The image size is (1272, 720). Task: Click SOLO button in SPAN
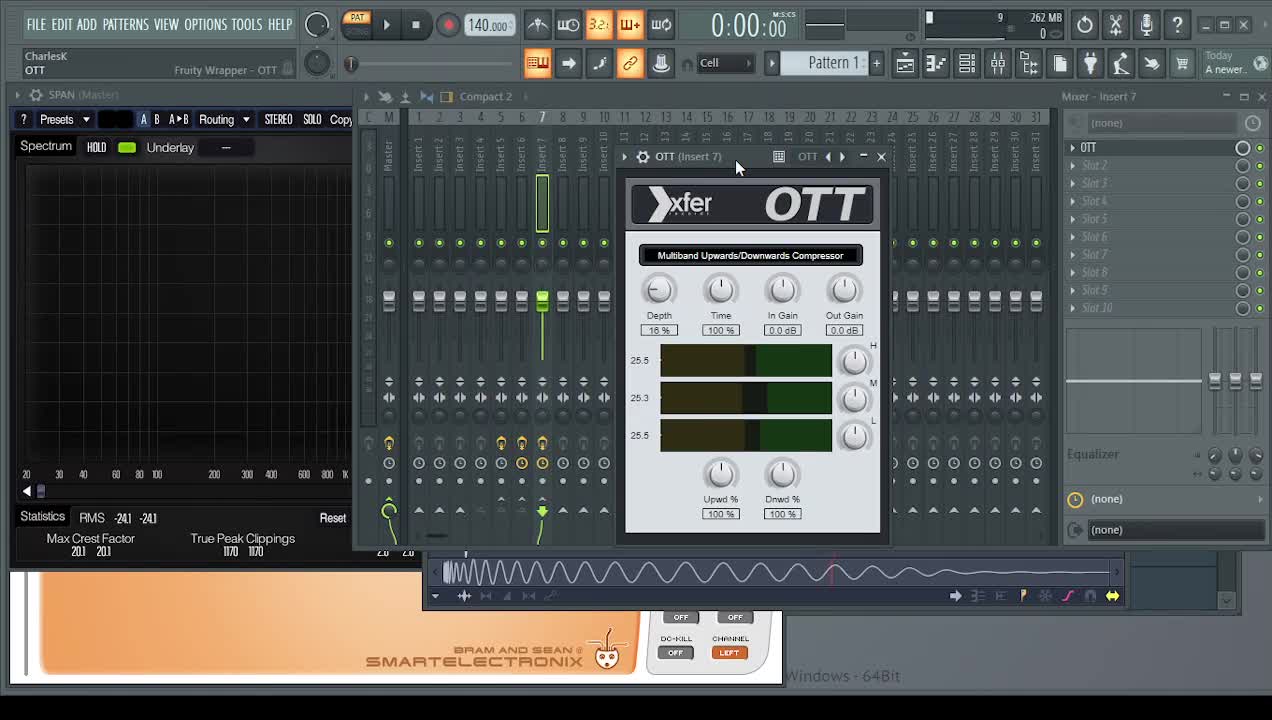click(312, 119)
